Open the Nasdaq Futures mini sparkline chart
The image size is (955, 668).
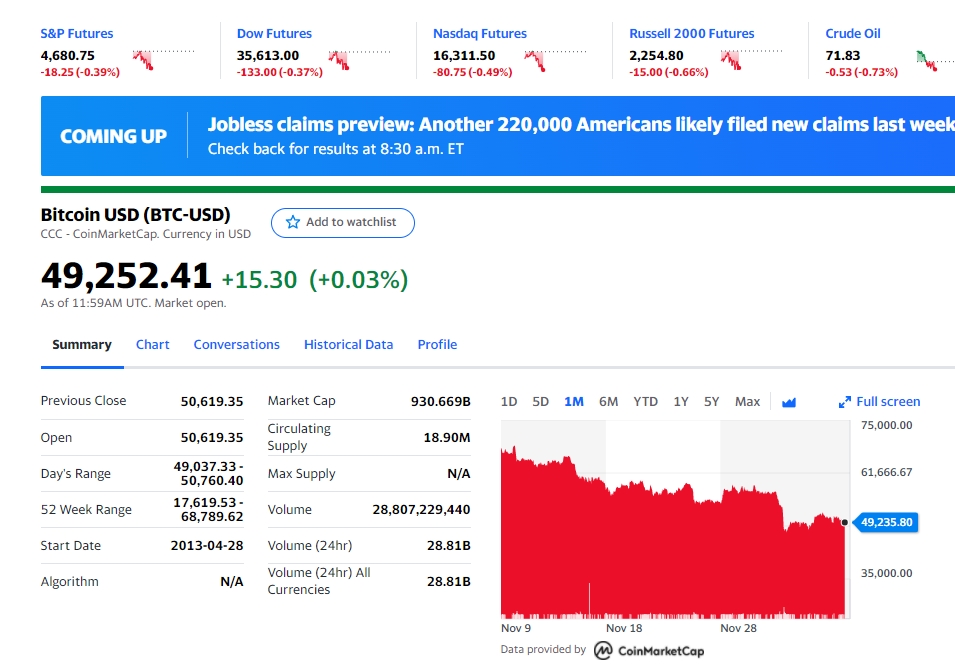(x=555, y=61)
